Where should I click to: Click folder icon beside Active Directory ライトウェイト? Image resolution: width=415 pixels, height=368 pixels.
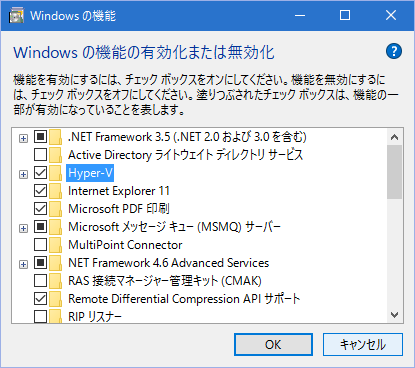[55, 155]
